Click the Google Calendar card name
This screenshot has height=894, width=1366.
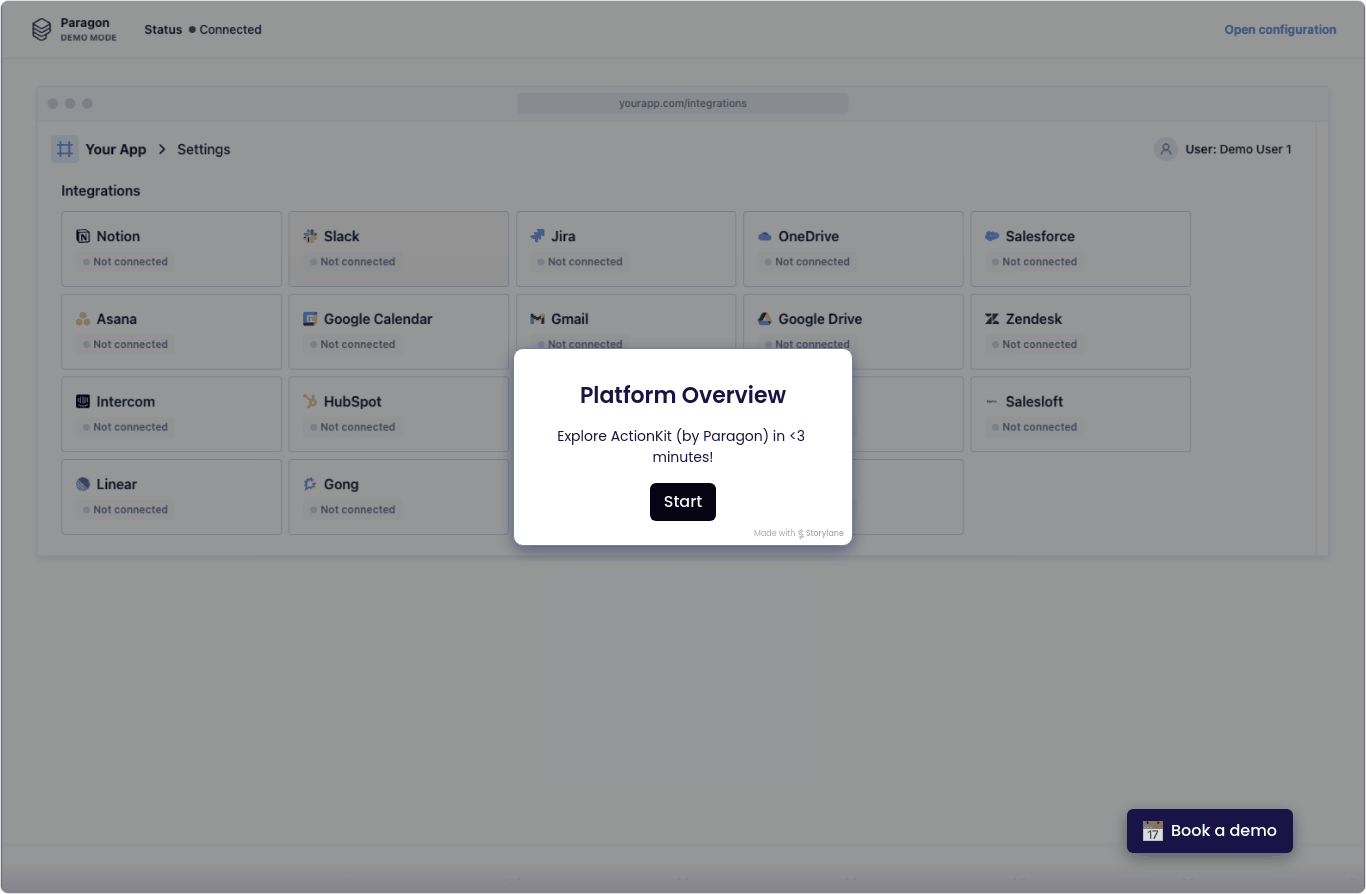pos(378,320)
